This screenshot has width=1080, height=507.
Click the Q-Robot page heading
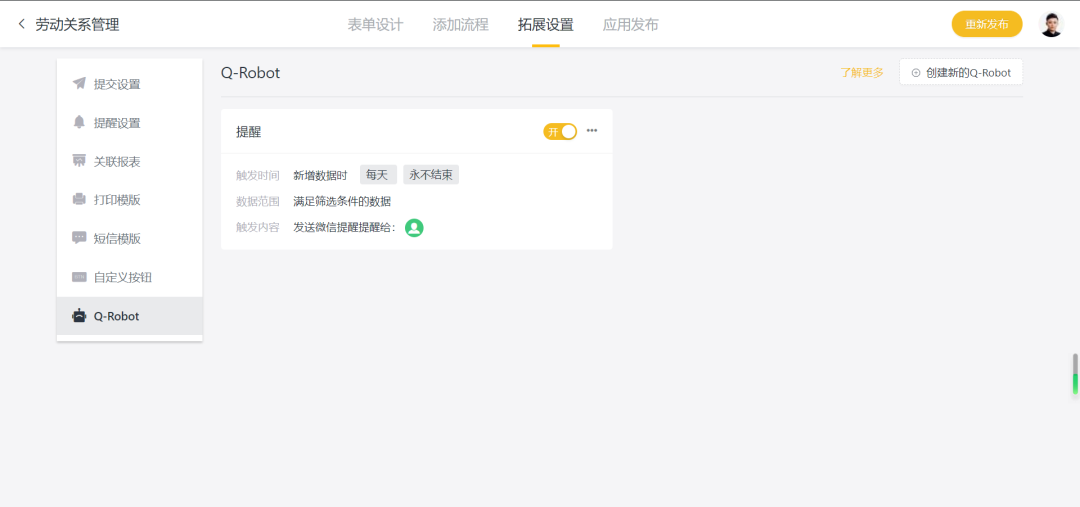[250, 73]
